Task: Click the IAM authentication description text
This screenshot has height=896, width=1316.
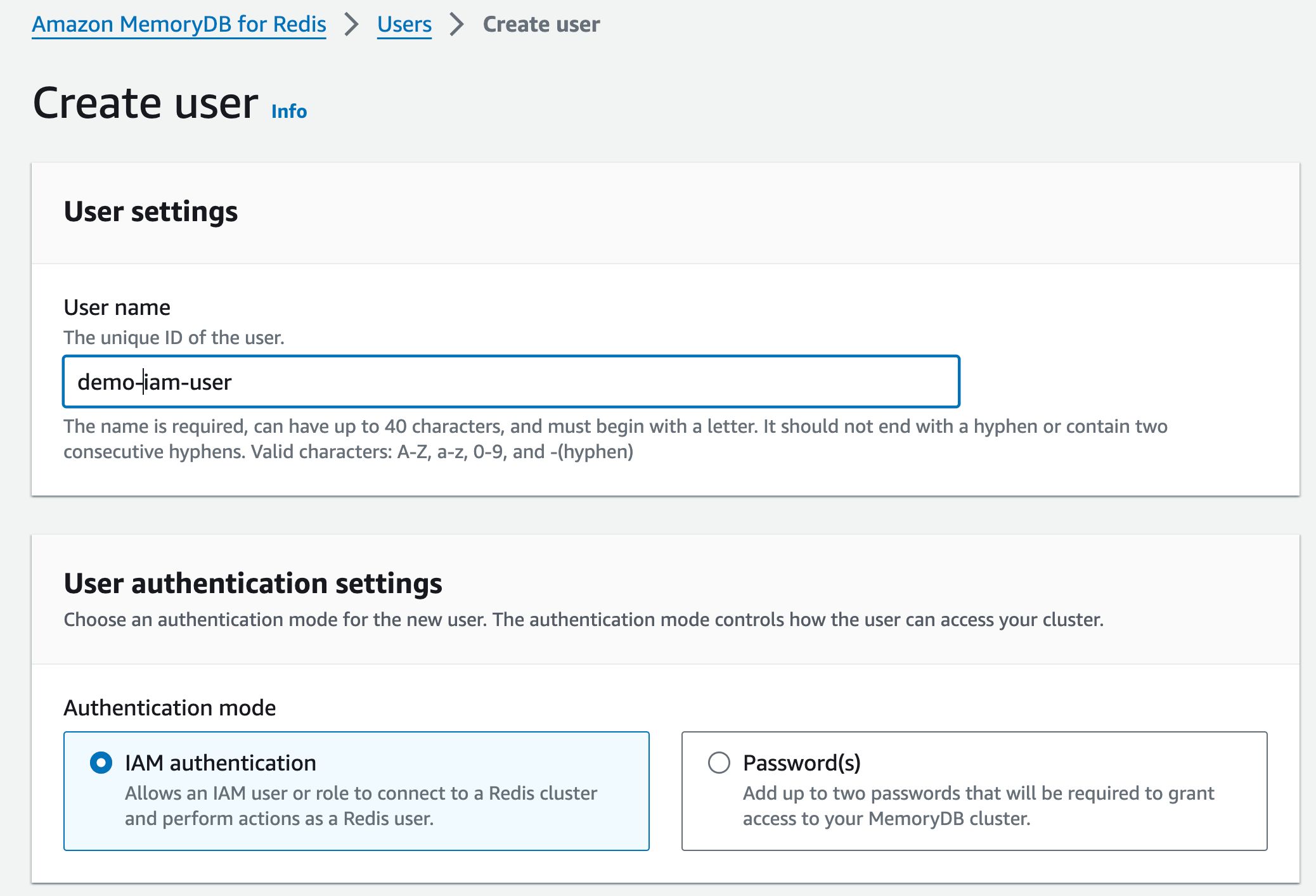Action: pyautogui.click(x=361, y=805)
